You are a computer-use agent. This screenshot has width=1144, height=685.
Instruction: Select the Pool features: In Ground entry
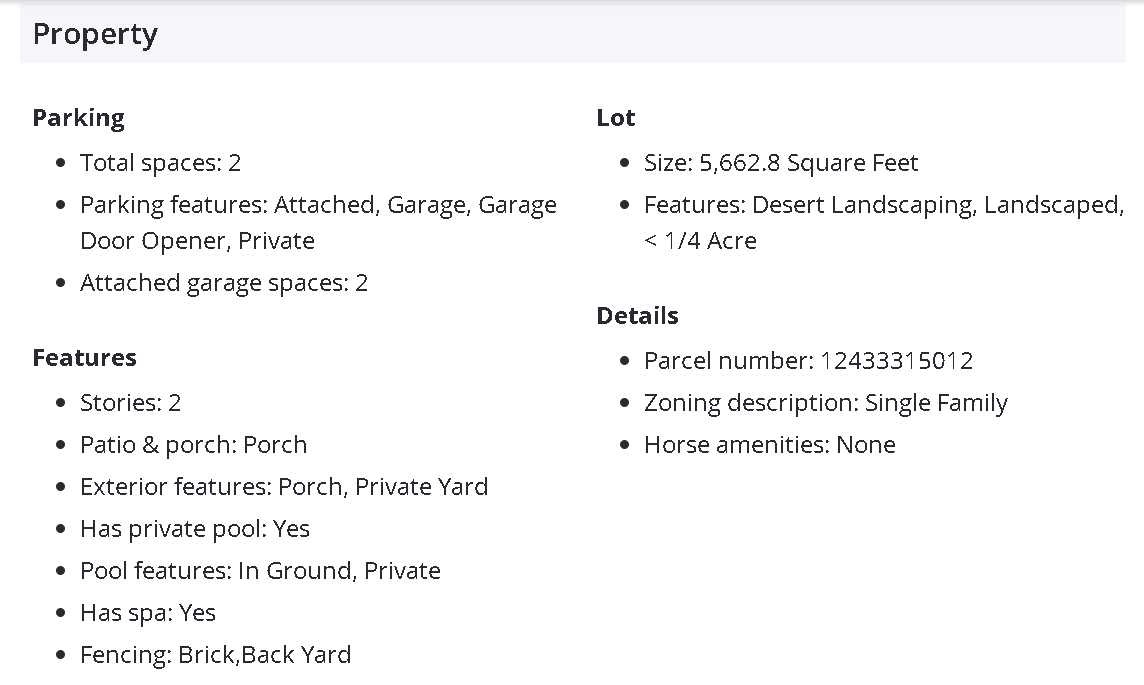(x=260, y=571)
